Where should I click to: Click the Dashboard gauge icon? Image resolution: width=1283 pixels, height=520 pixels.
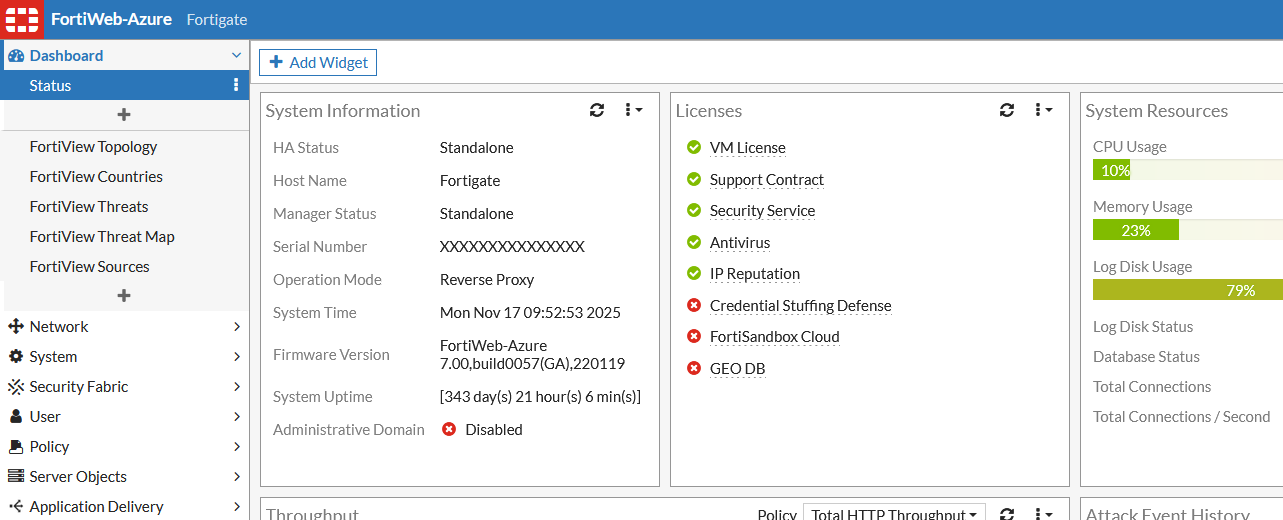(x=15, y=56)
